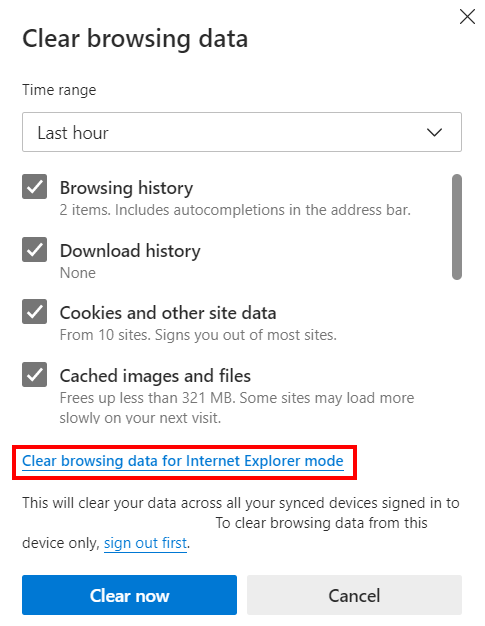Click the Time range label
The image size is (485, 626).
tap(59, 90)
